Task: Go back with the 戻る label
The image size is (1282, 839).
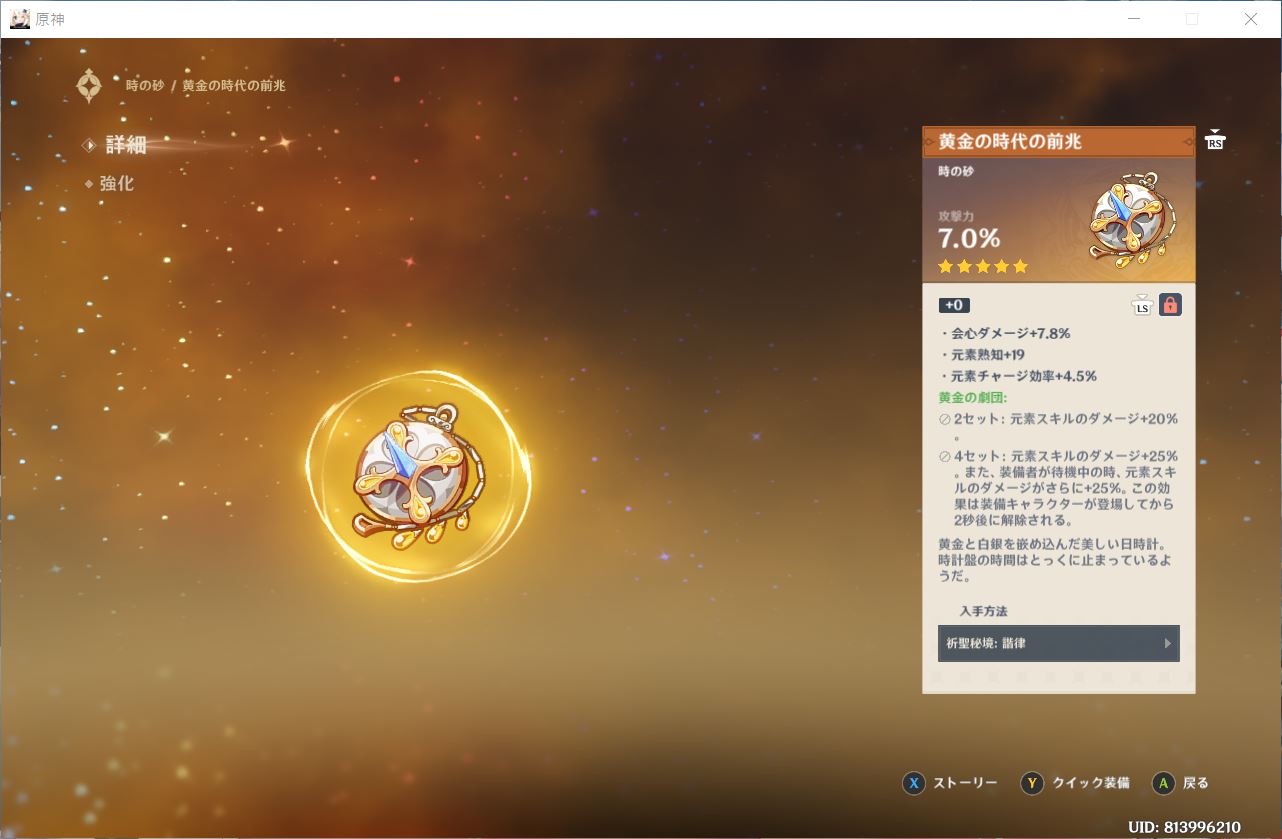Action: 1196,783
